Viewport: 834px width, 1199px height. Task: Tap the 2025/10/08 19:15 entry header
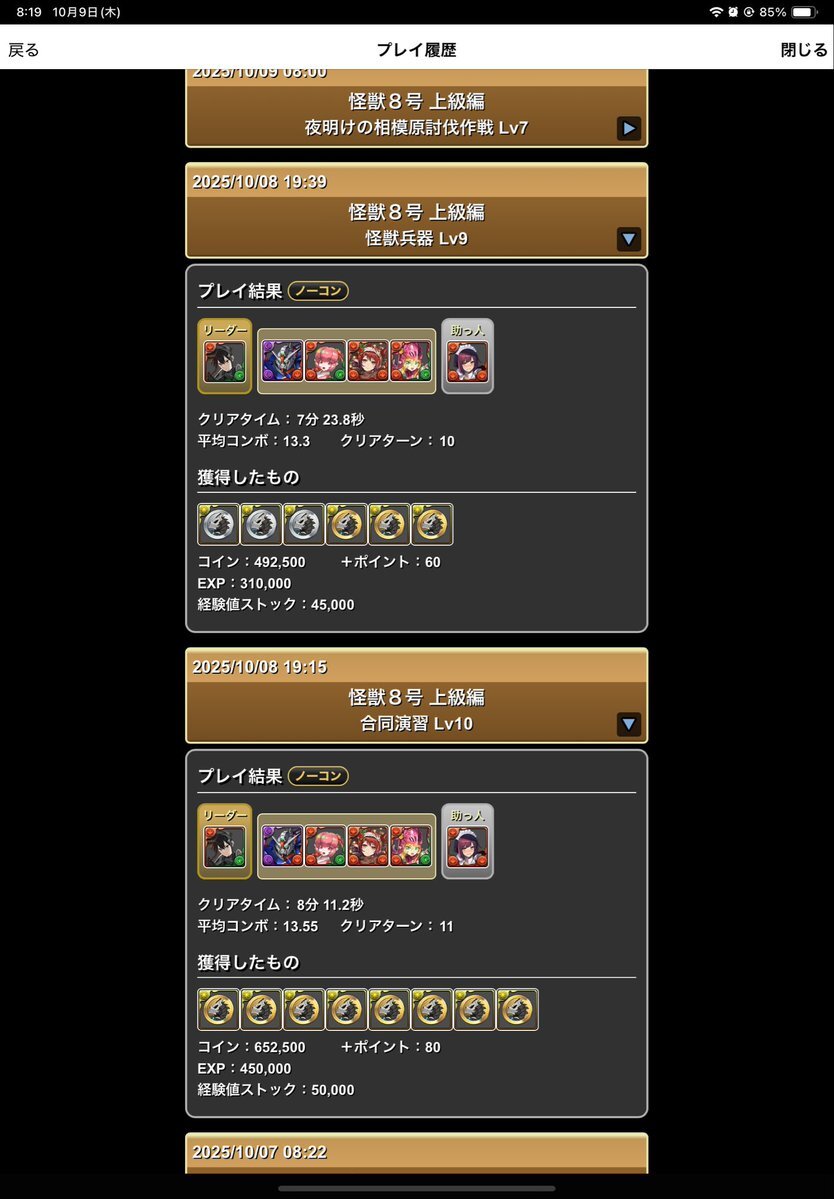pyautogui.click(x=417, y=696)
